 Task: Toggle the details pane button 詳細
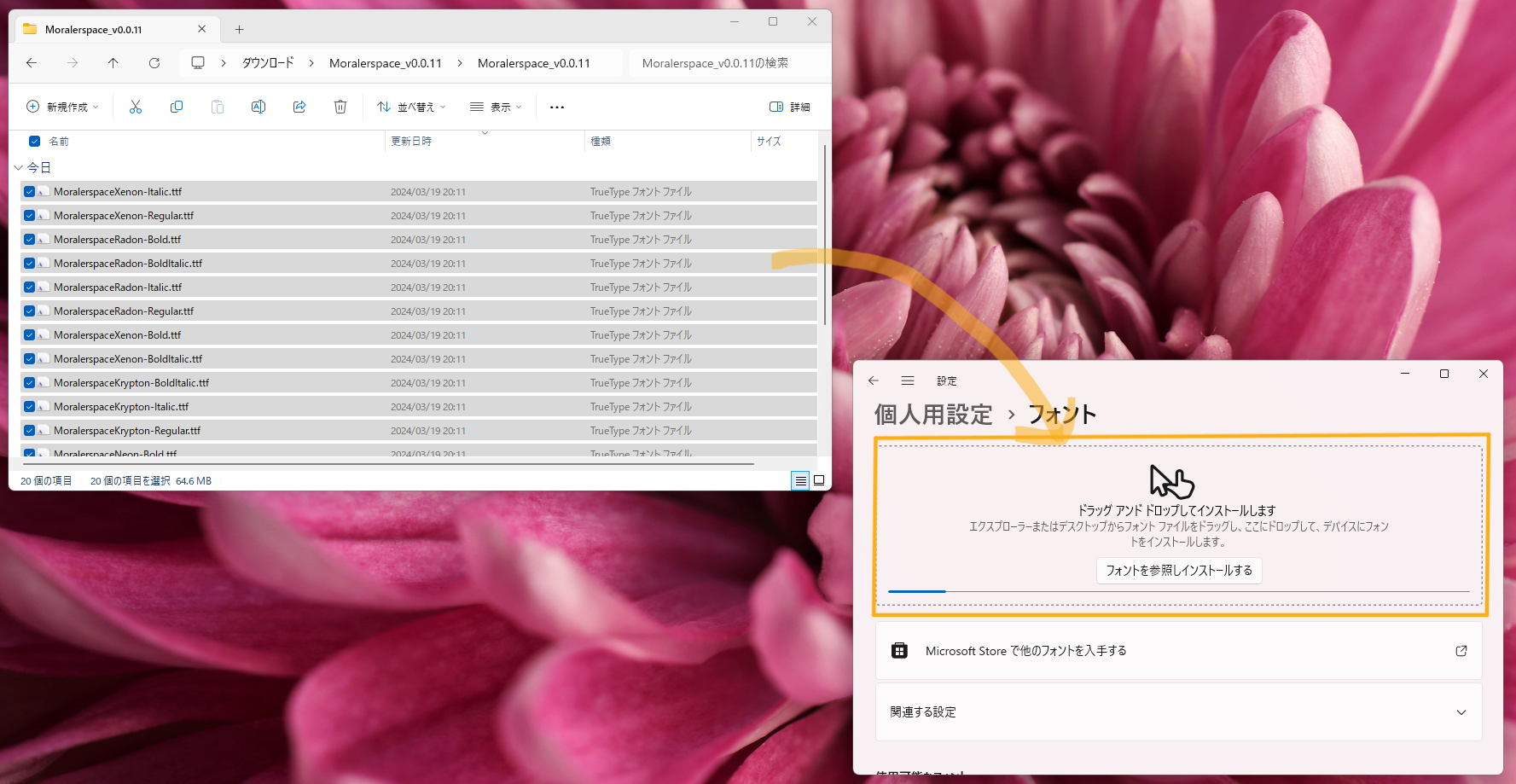(x=790, y=107)
